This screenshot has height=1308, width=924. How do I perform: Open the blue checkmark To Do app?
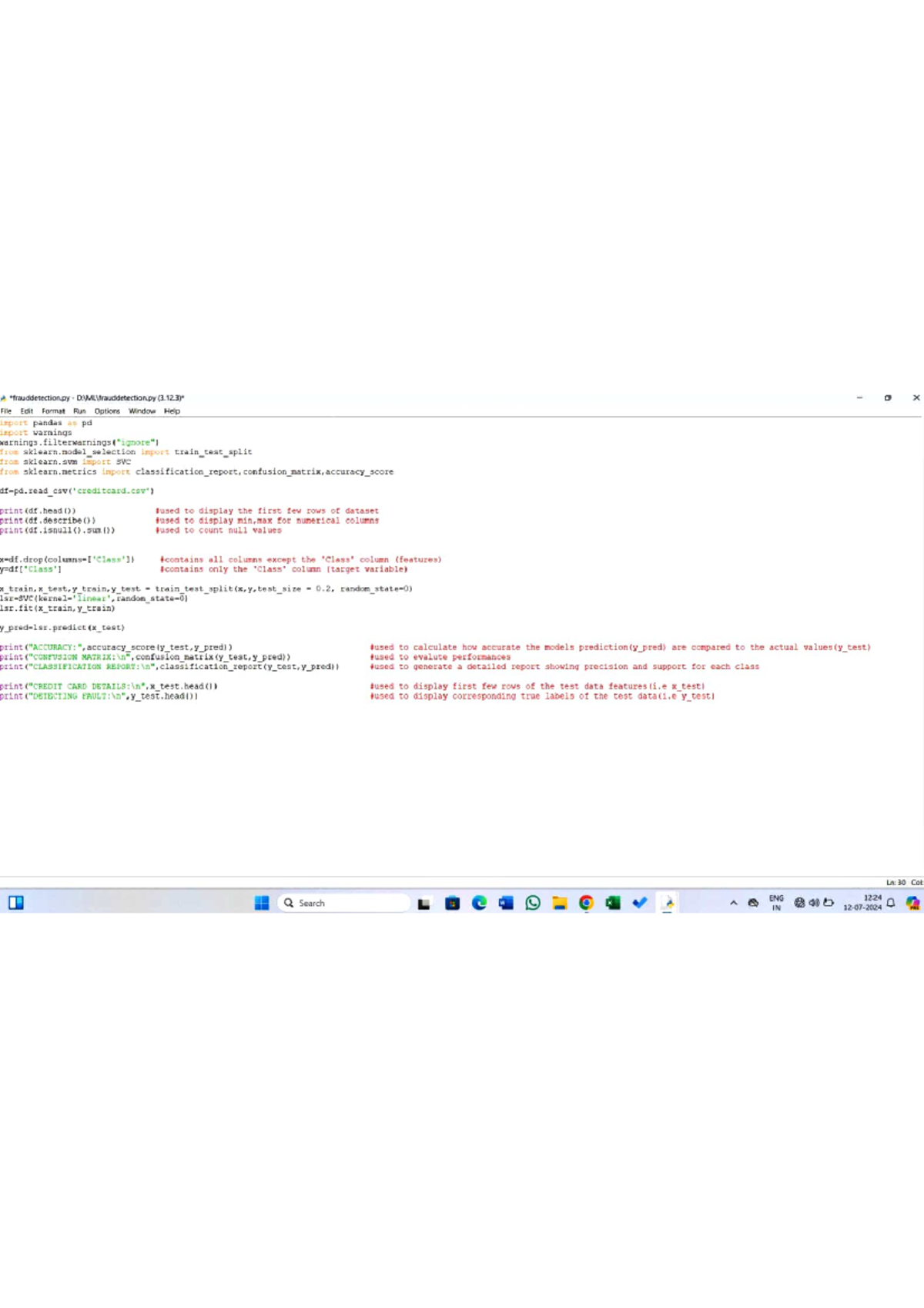pos(640,903)
